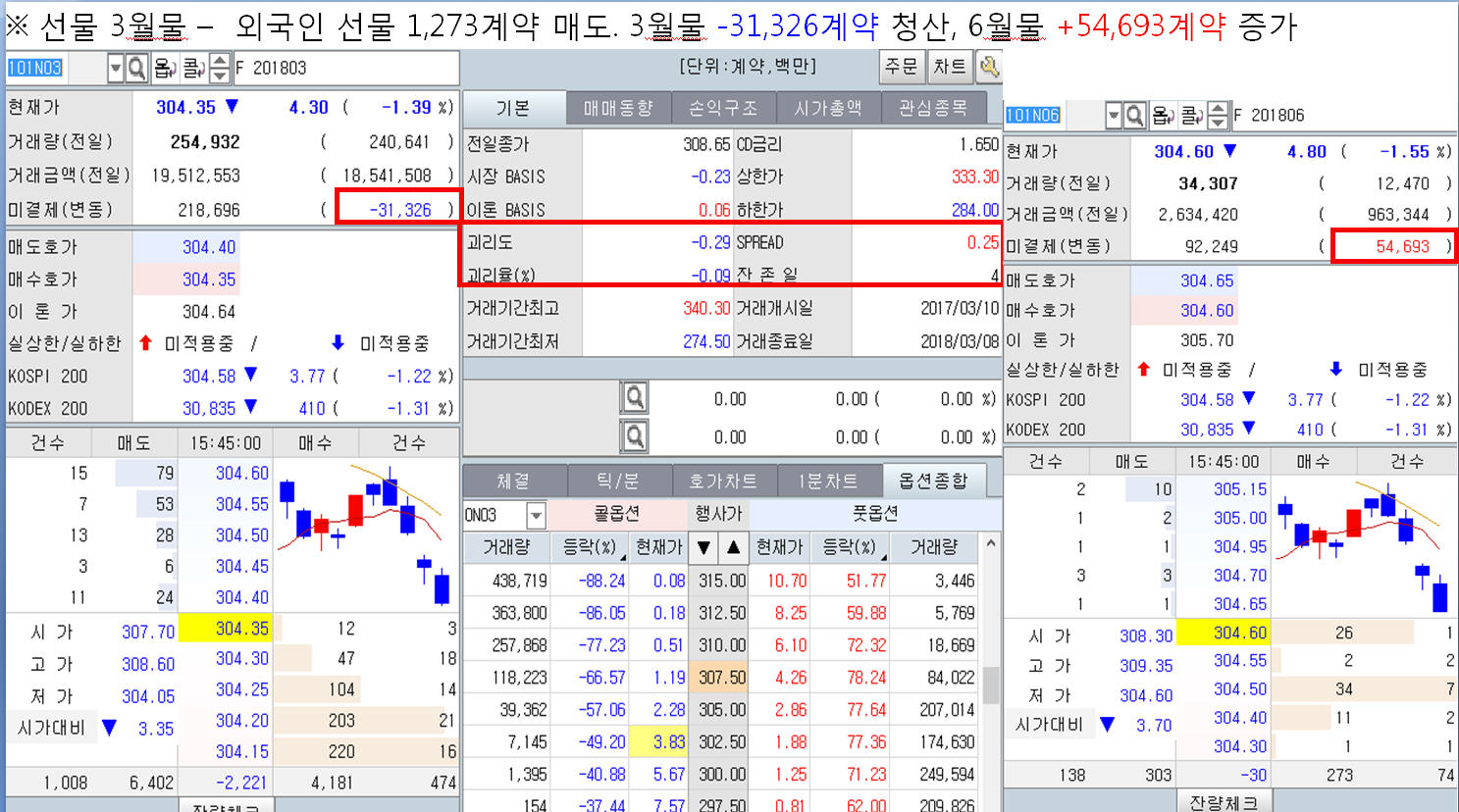Open the code dropdown next to 101N06
This screenshot has height=812, width=1459.
[x=1114, y=115]
